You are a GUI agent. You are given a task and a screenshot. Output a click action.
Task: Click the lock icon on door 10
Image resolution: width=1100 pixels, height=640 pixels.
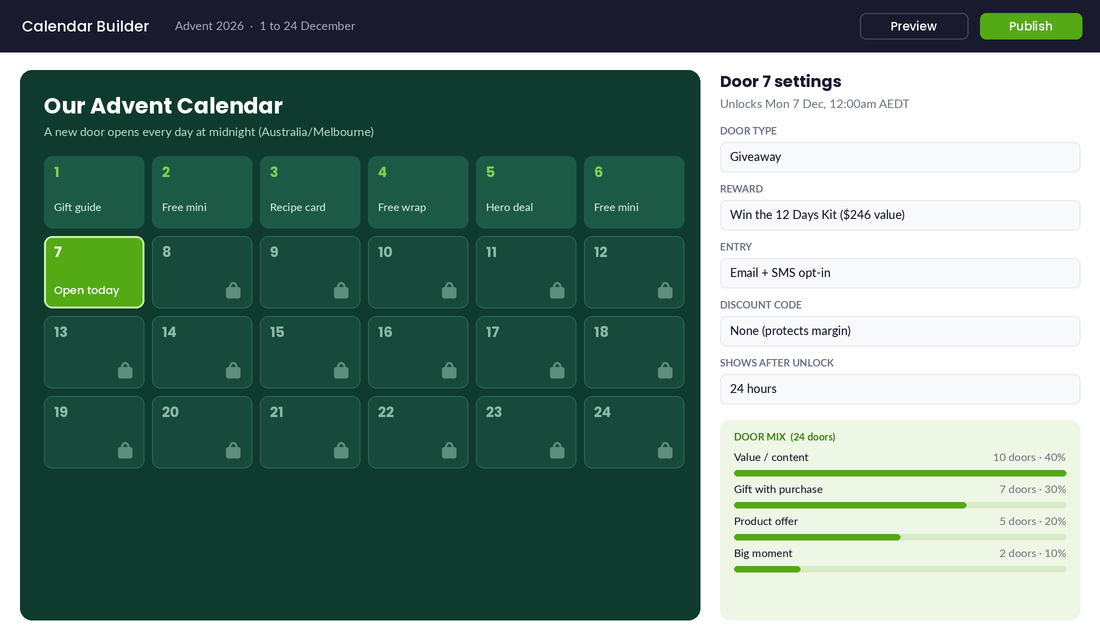click(x=449, y=290)
